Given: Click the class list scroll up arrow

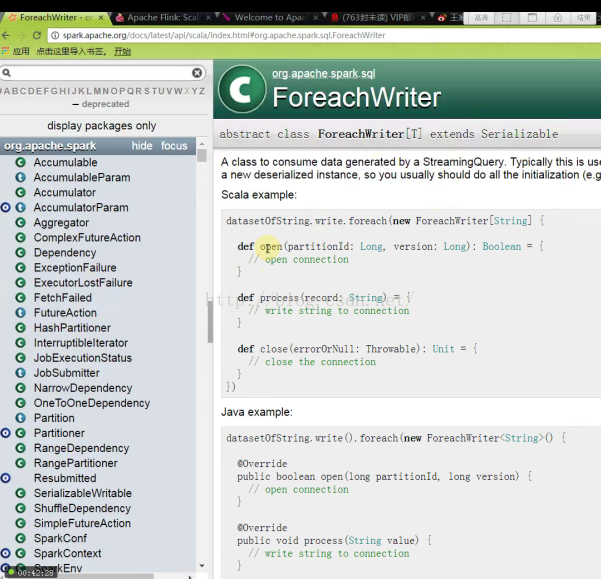Looking at the screenshot, I should pos(202,144).
